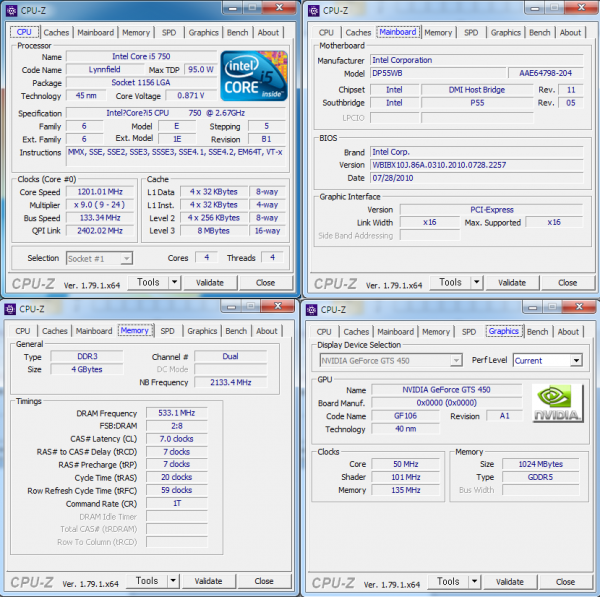Click the Manufacturer field Intel Corporation
Screen dimensions: 600x597
[x=477, y=60]
